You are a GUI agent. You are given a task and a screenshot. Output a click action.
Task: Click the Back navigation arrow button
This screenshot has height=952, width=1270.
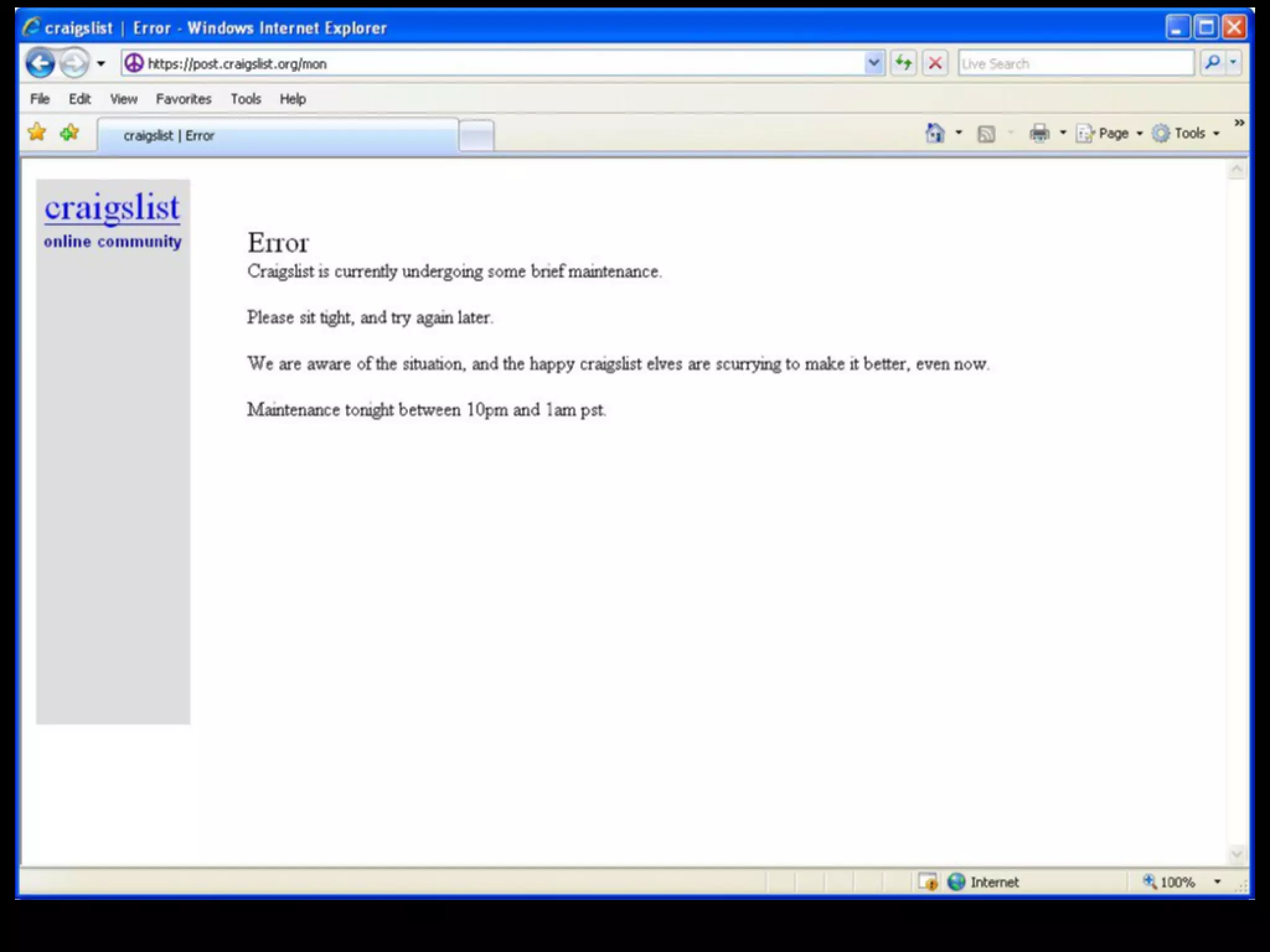[x=40, y=63]
